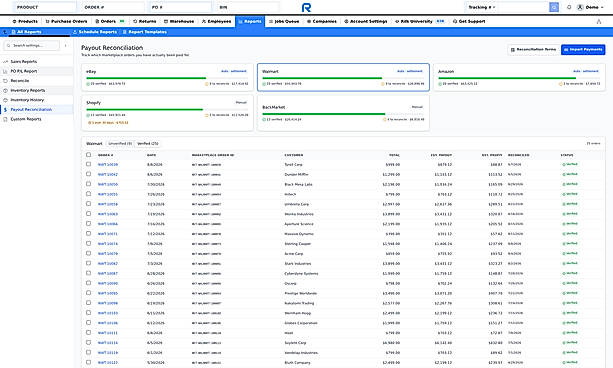The width and height of the screenshot is (613, 368).
Task: Open the order link for Wonka Industries
Action: [x=108, y=214]
